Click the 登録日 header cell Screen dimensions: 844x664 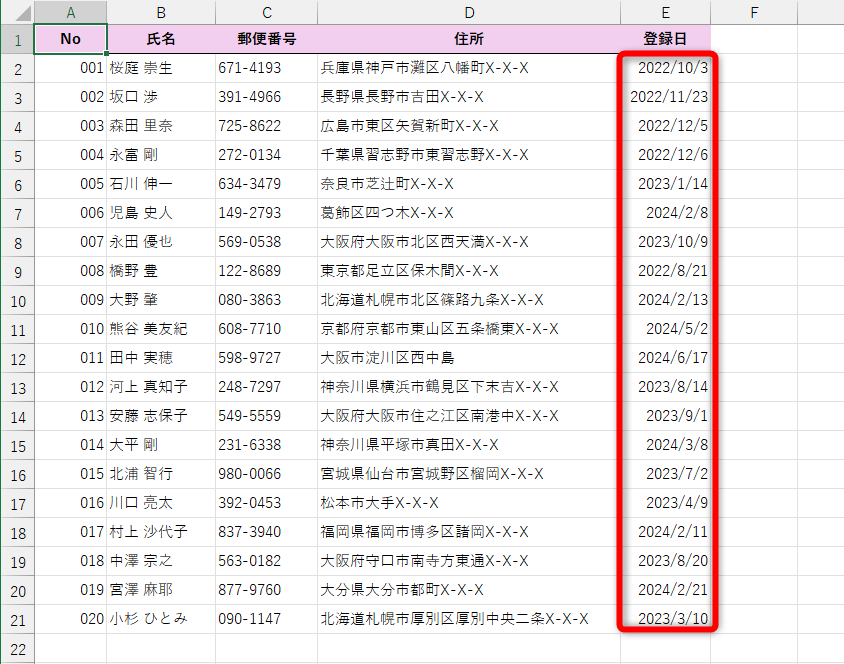(x=665, y=38)
